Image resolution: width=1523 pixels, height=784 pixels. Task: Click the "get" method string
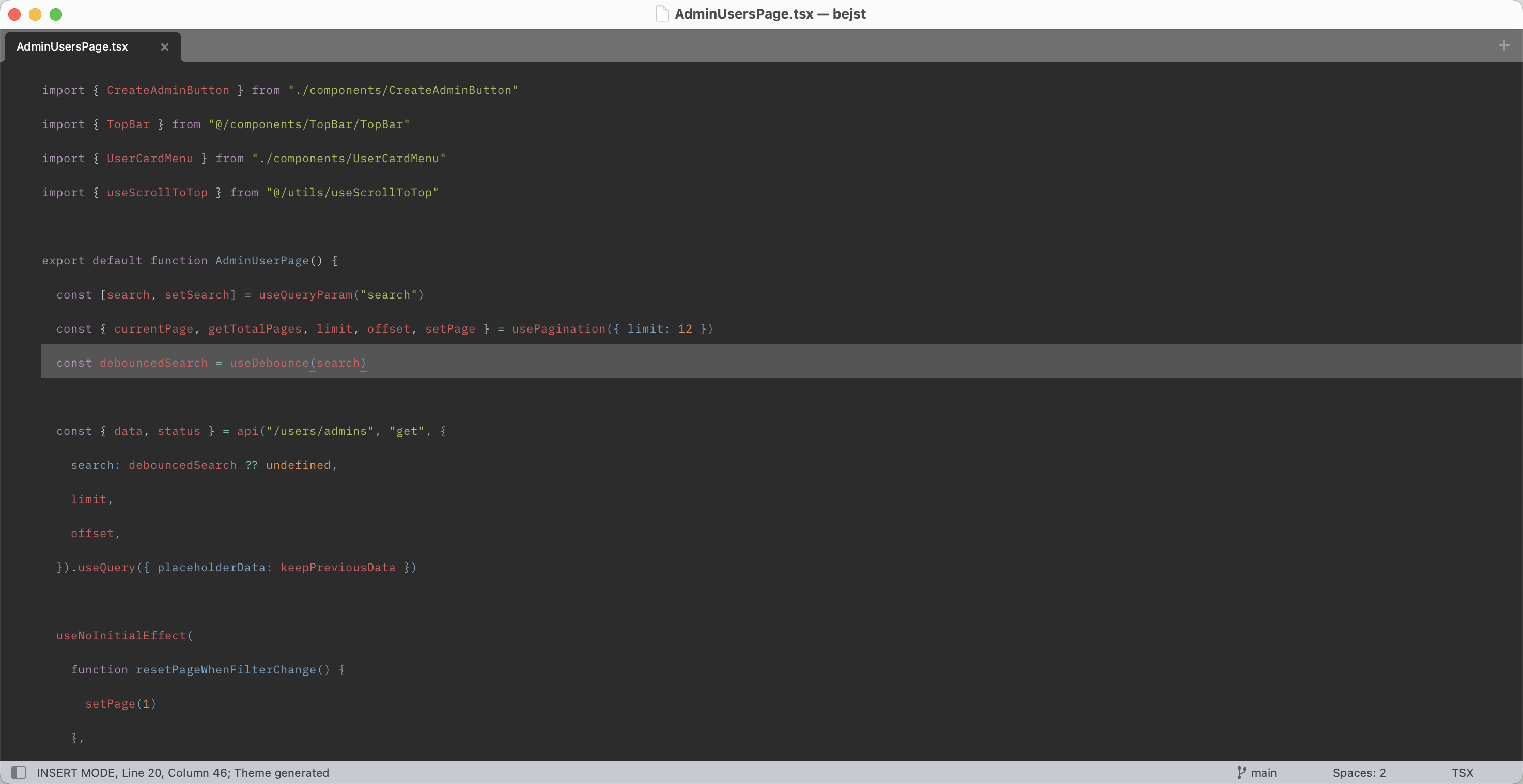click(x=407, y=431)
